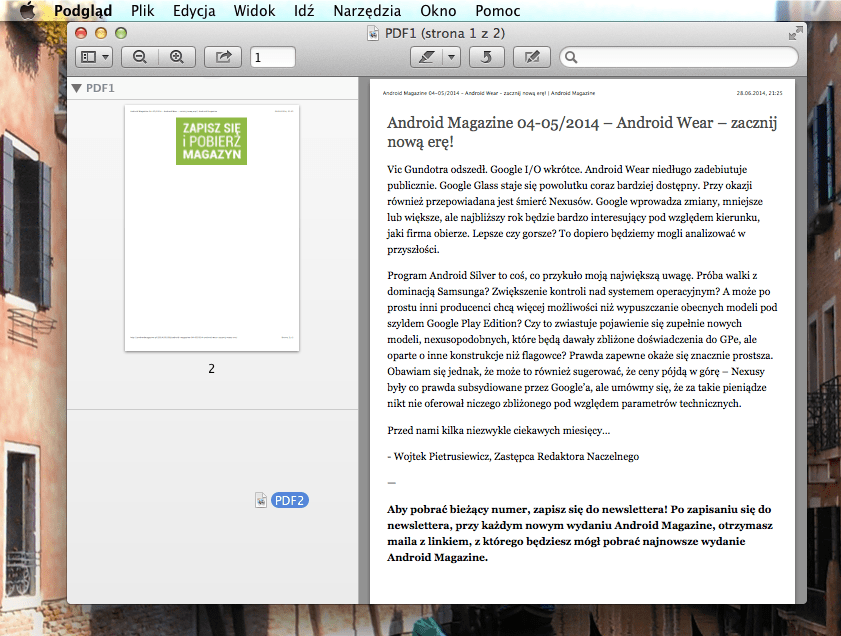The width and height of the screenshot is (841, 636).
Task: Click the sentence 'Przed nami kilka niezwykle ciekawych miesięcy'
Action: [499, 430]
